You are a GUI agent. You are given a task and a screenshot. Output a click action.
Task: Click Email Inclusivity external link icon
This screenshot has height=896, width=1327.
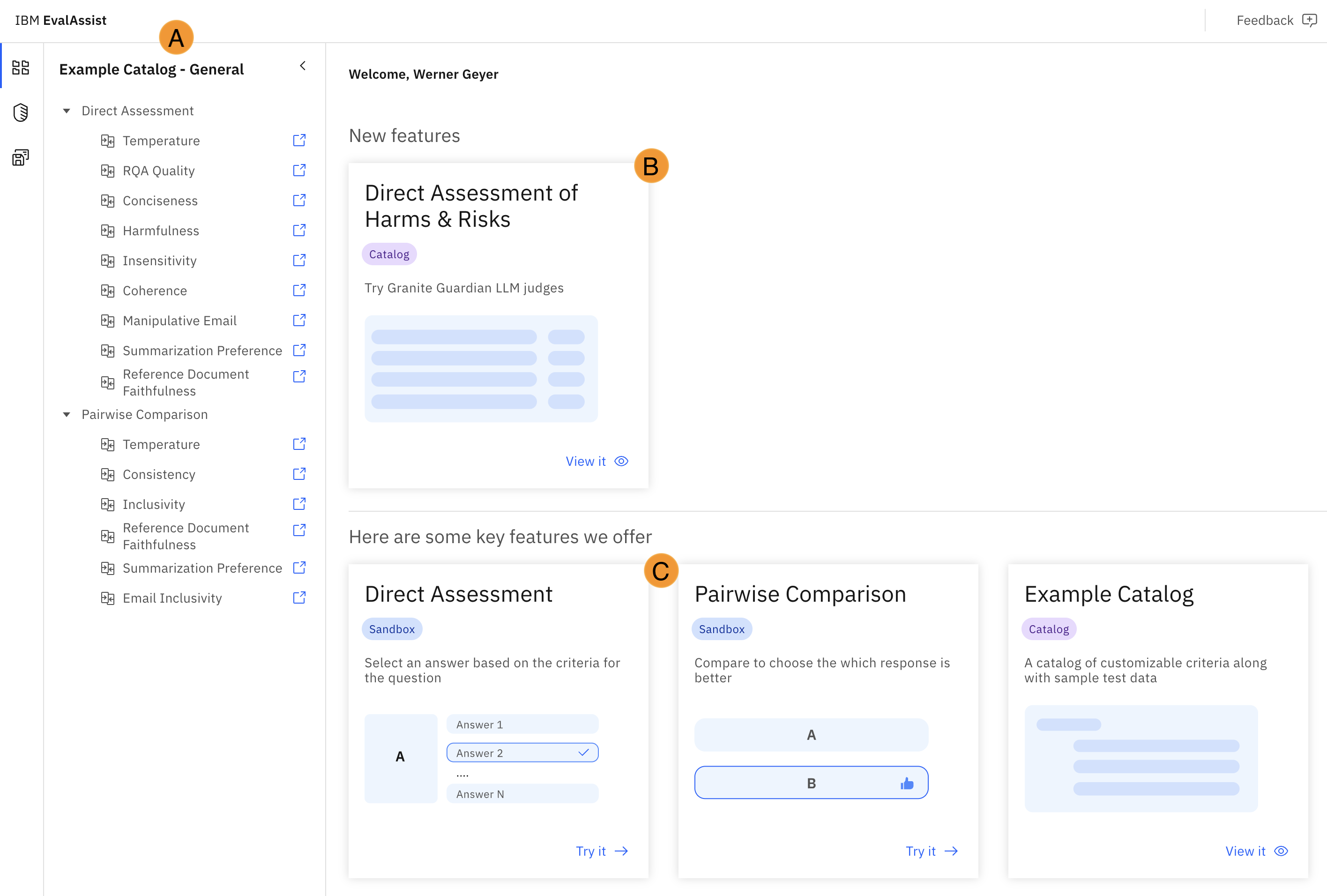299,597
